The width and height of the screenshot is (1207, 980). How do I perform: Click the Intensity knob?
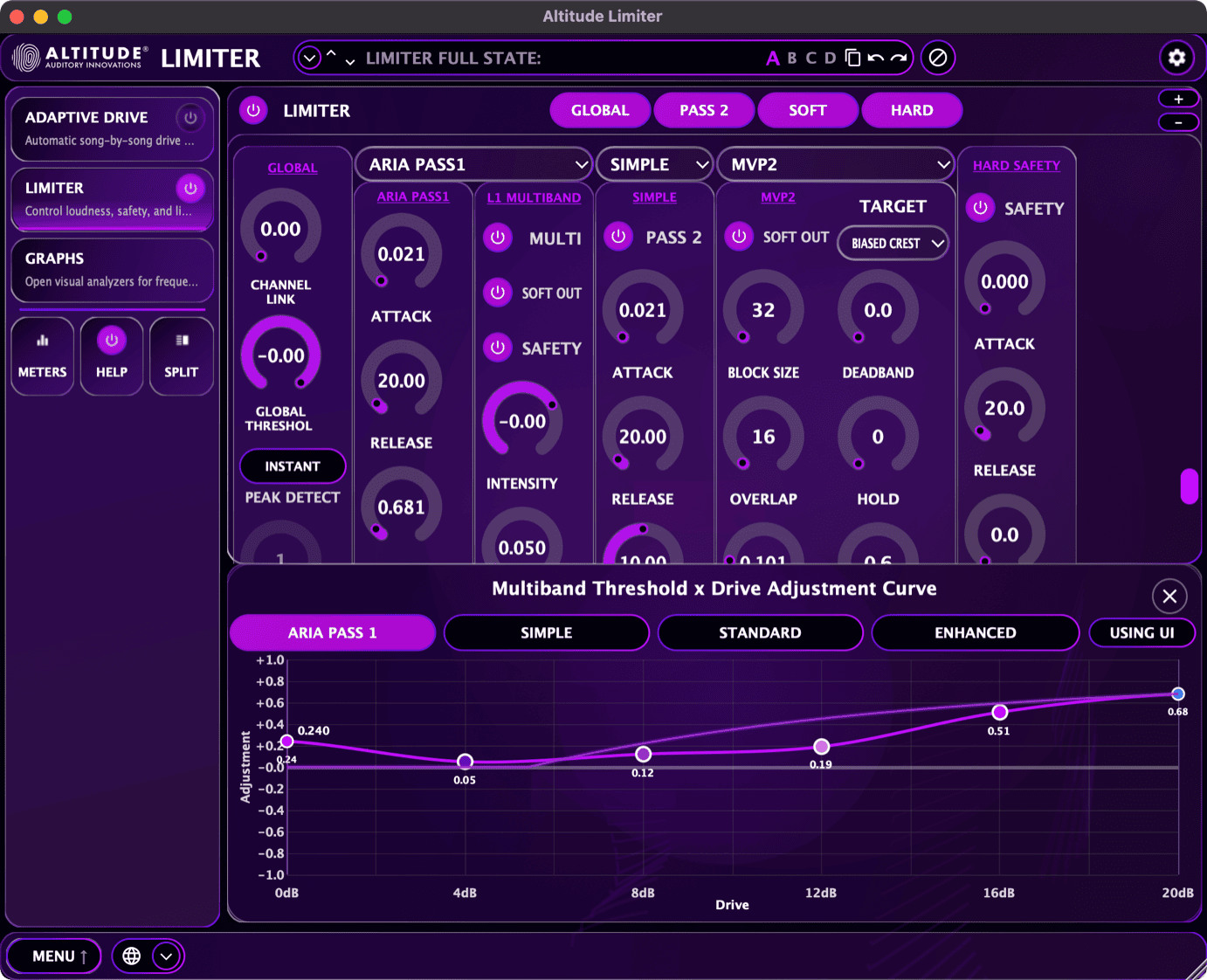coord(522,421)
